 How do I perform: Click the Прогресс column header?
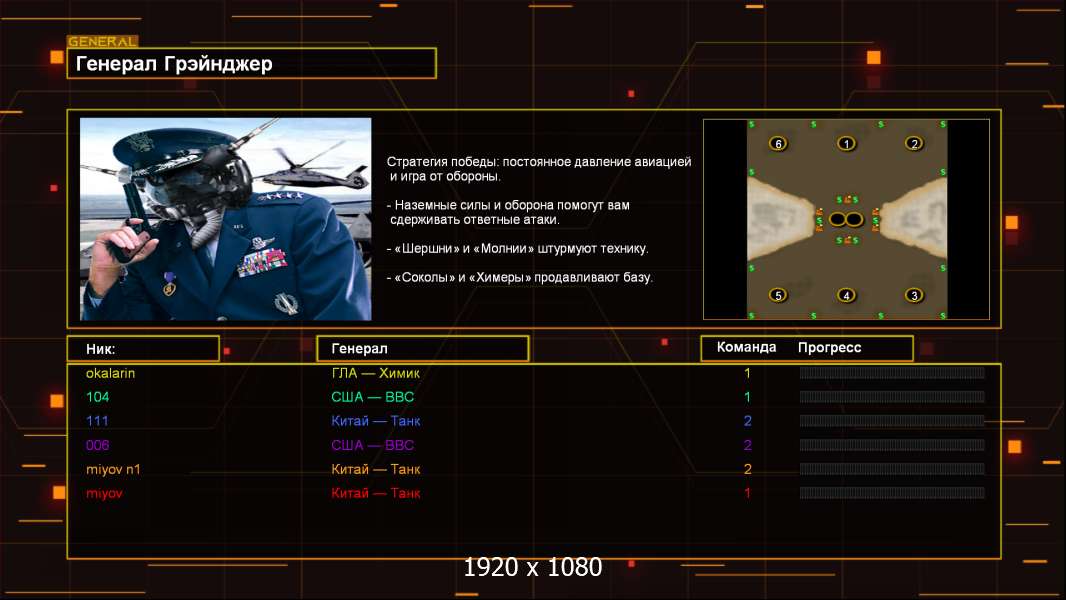829,348
